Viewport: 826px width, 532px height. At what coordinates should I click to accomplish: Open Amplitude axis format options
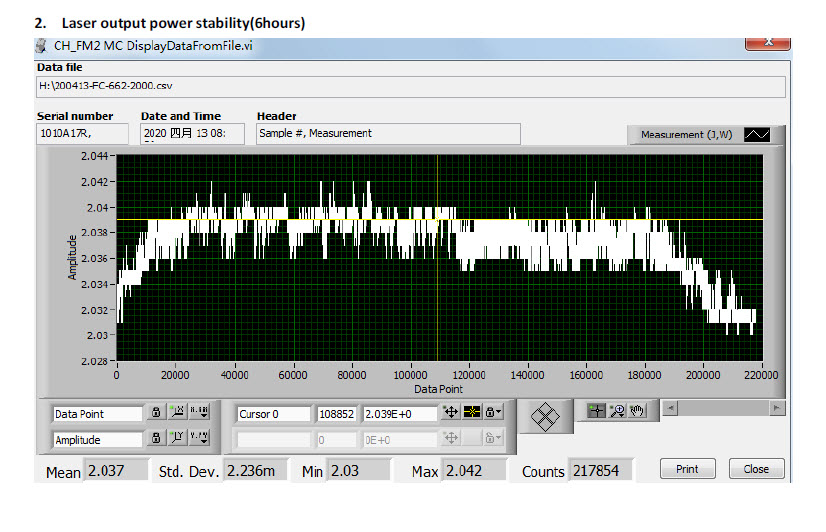198,438
